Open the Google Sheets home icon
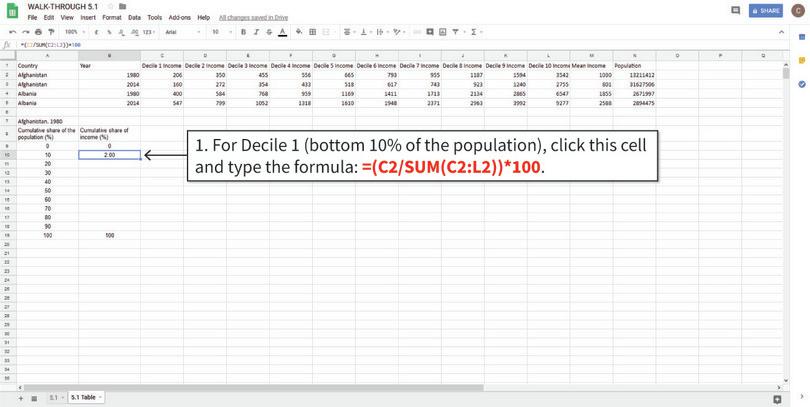This screenshot has width=810, height=407. pyautogui.click(x=12, y=11)
